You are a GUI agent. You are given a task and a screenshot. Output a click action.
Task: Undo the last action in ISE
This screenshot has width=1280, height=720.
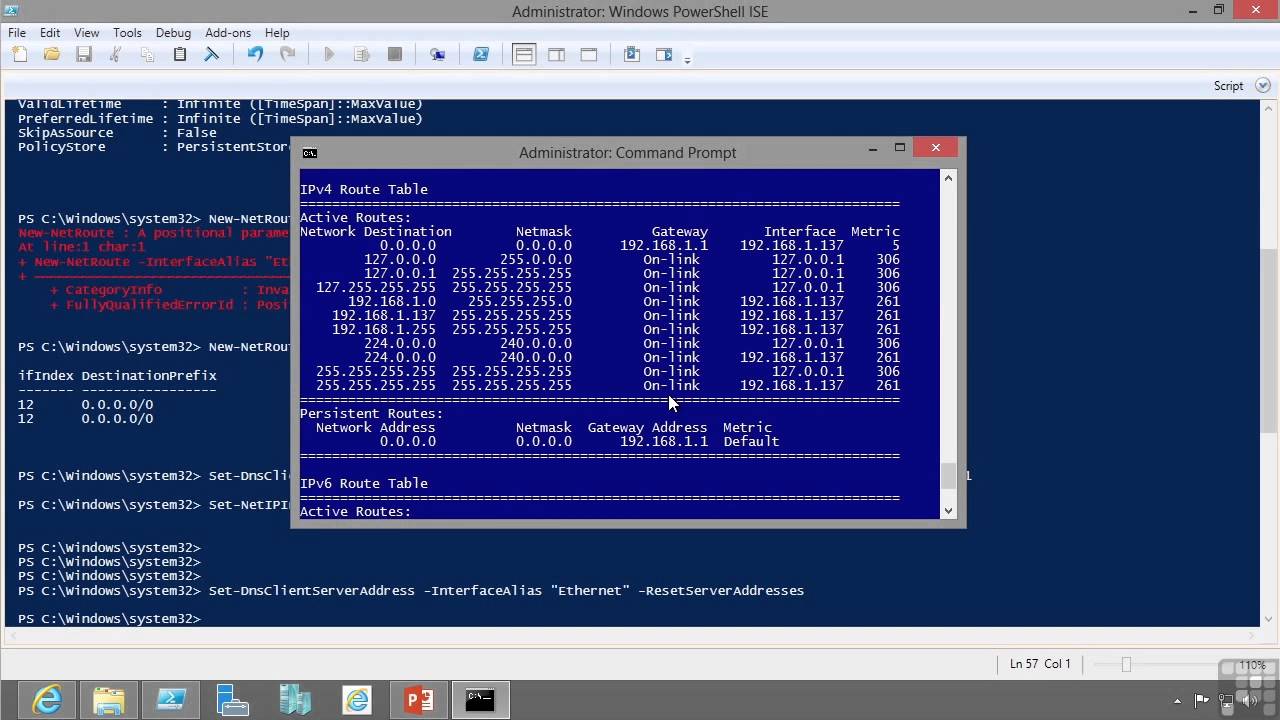pyautogui.click(x=255, y=55)
